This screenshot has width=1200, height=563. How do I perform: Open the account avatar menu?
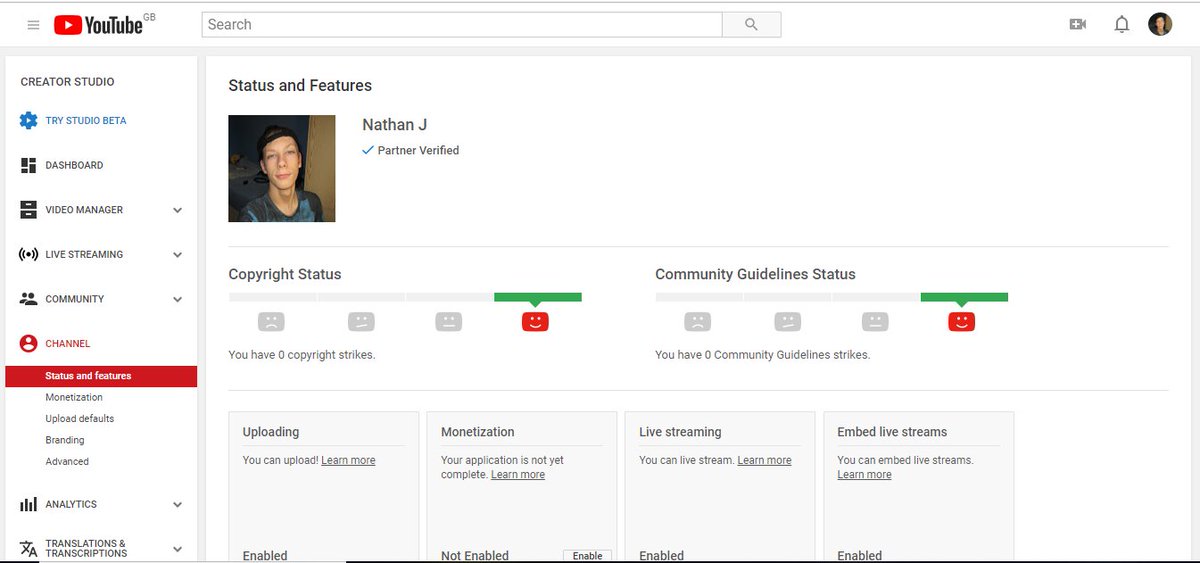tap(1160, 24)
